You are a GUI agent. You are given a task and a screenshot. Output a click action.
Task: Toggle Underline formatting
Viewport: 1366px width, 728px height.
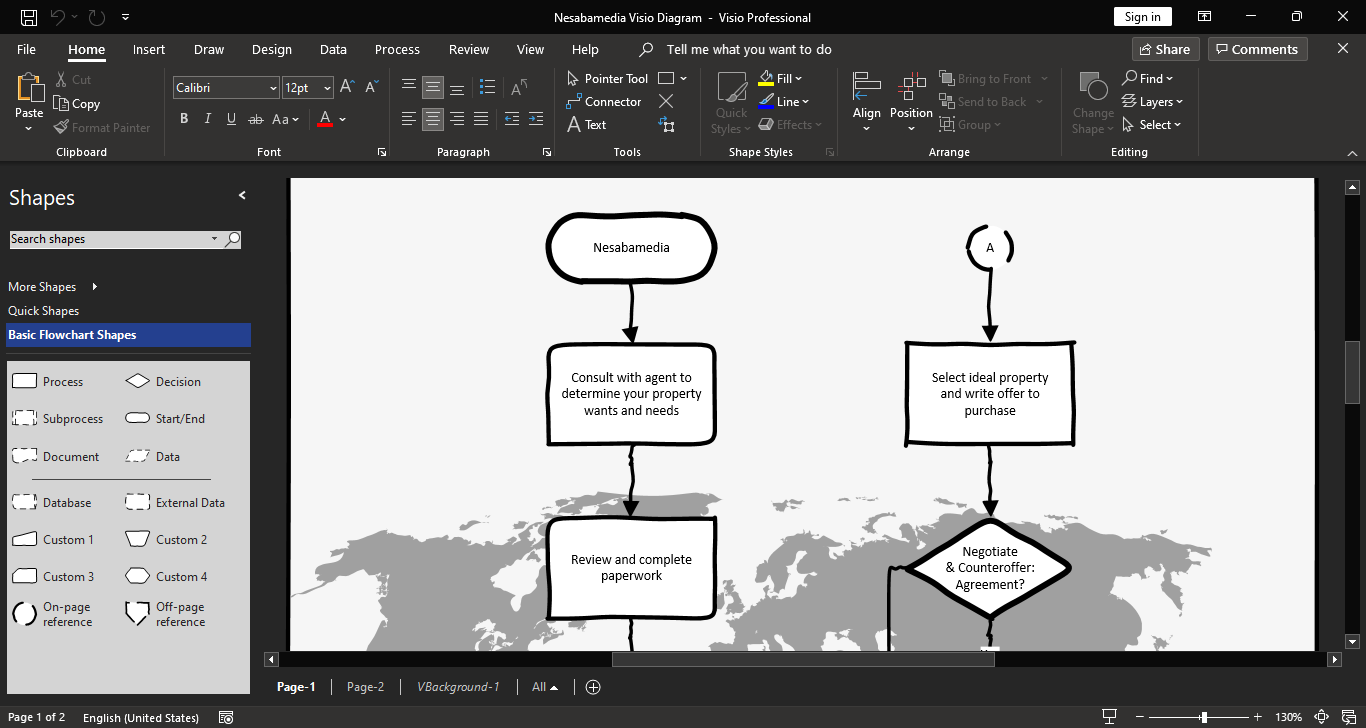coord(231,119)
